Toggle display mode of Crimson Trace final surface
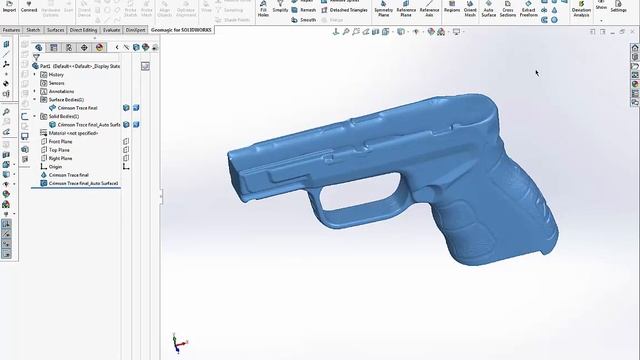The width and height of the screenshot is (640, 360). 136,108
